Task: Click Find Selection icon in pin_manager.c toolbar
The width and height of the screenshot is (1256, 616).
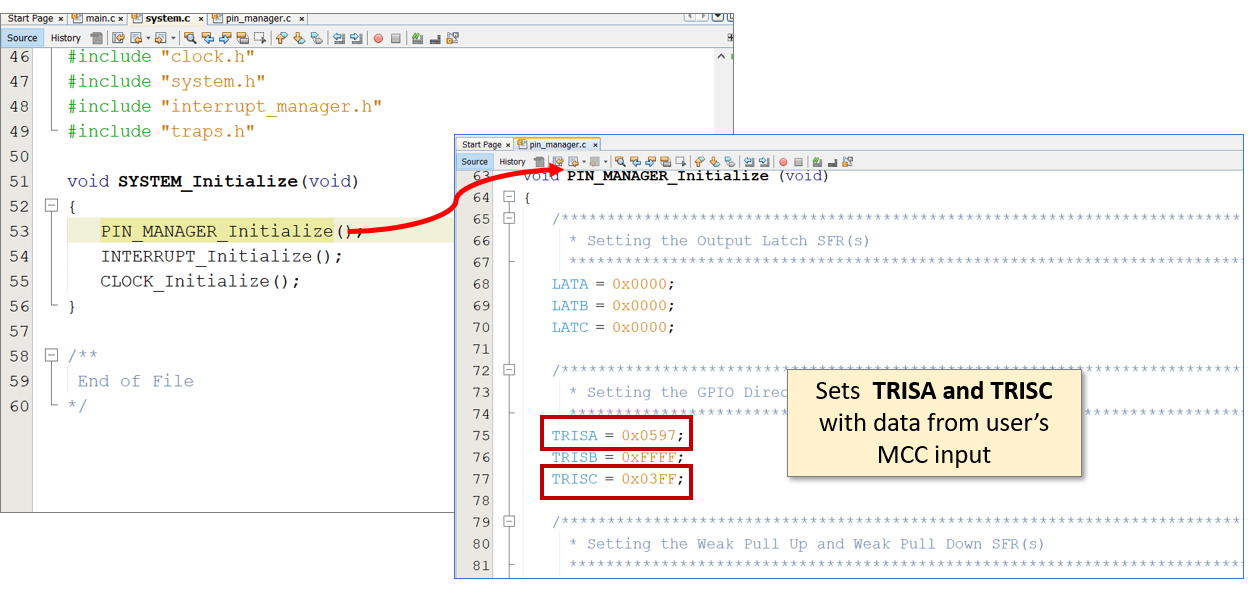Action: pos(620,161)
